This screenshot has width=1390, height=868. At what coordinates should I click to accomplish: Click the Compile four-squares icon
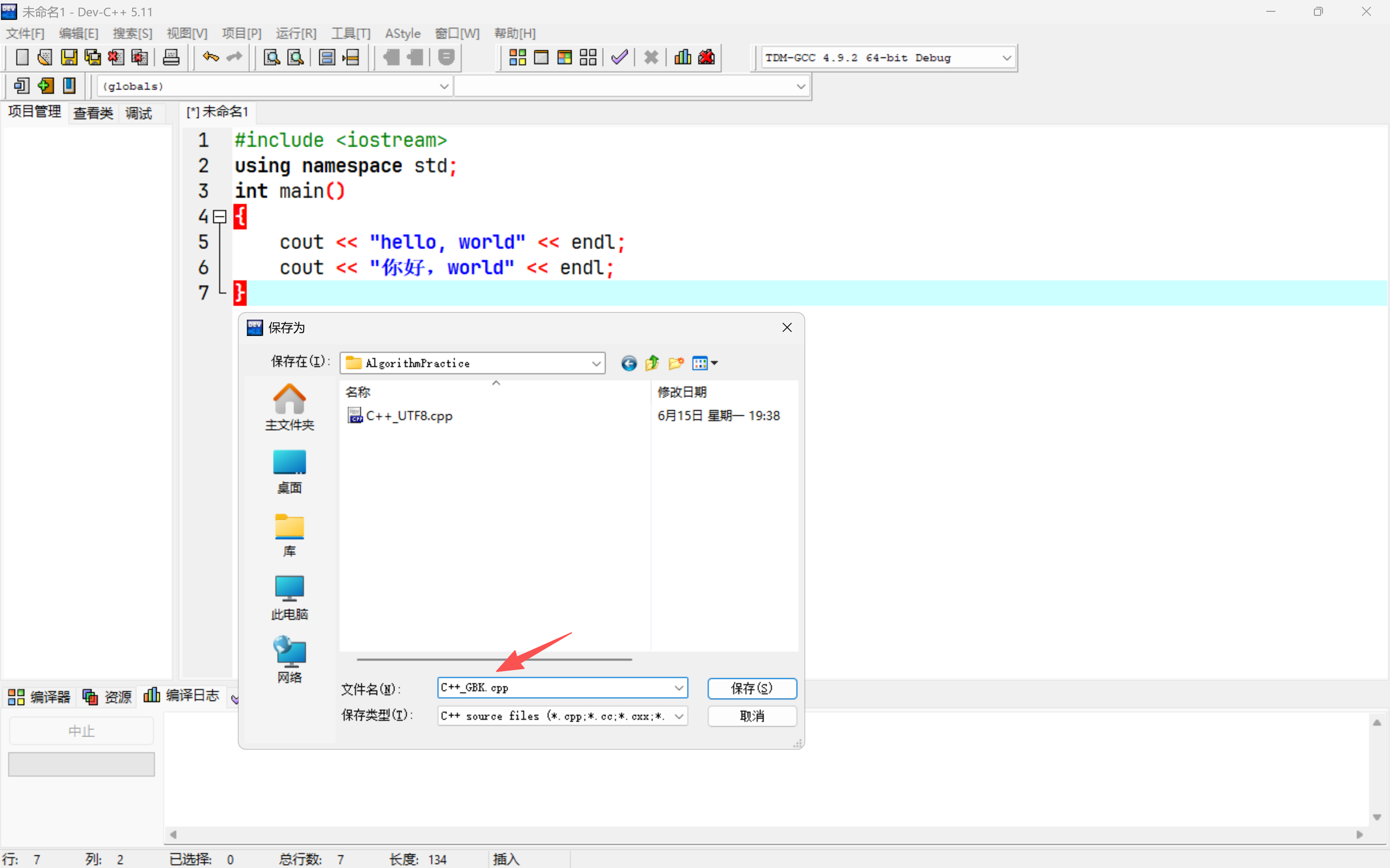(x=517, y=58)
